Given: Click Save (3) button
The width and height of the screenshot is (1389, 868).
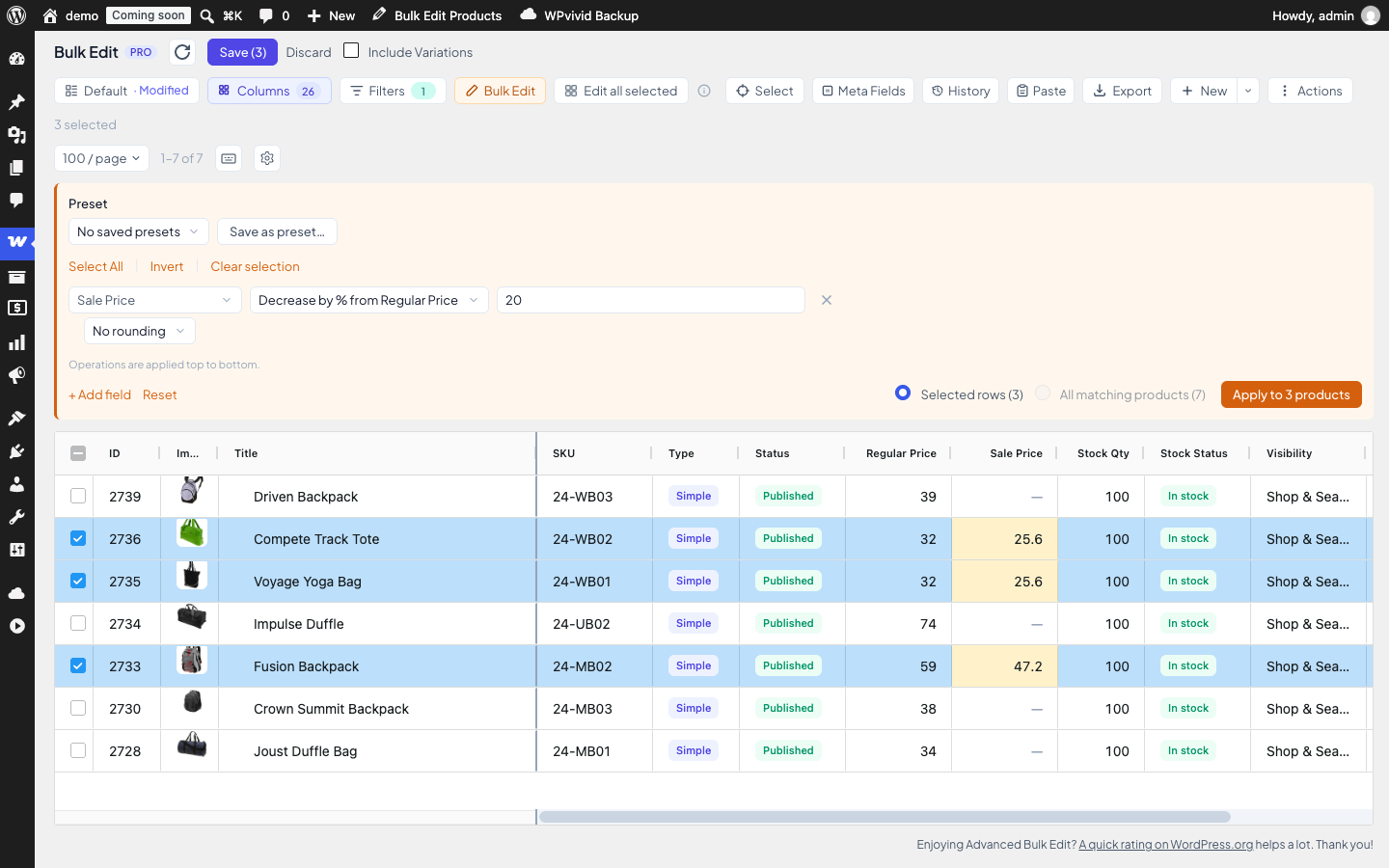Looking at the screenshot, I should point(242,52).
